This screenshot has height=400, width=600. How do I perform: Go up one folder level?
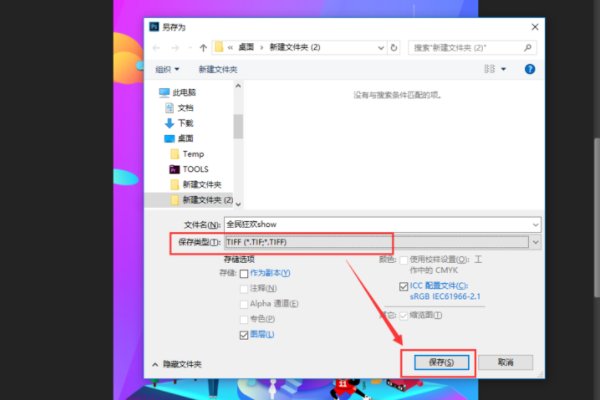coord(203,48)
